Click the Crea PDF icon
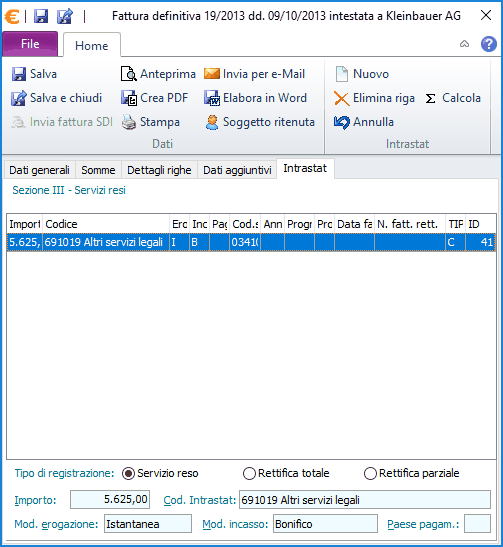 [x=129, y=98]
